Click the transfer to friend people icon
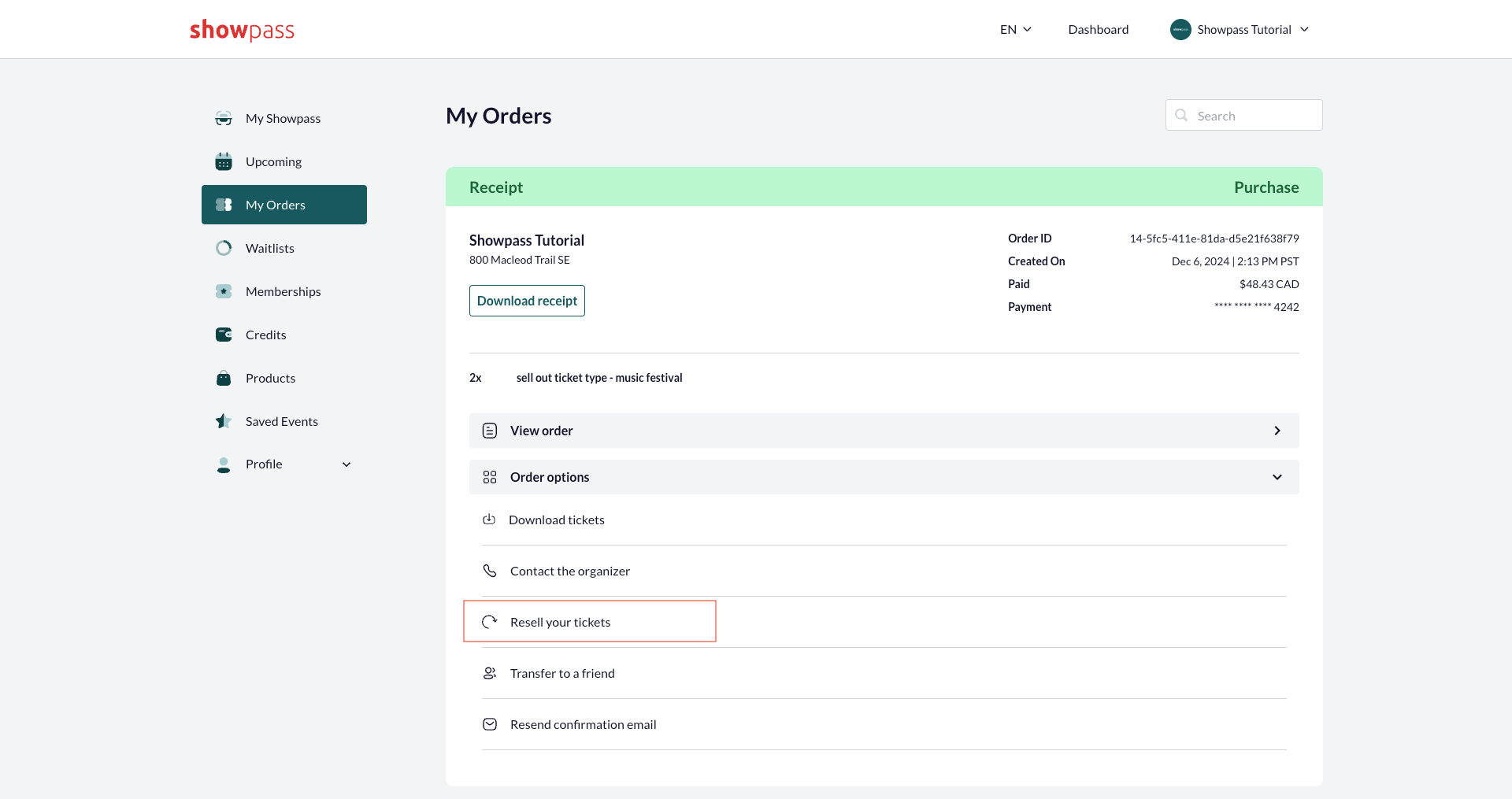Image resolution: width=1512 pixels, height=799 pixels. 490,673
